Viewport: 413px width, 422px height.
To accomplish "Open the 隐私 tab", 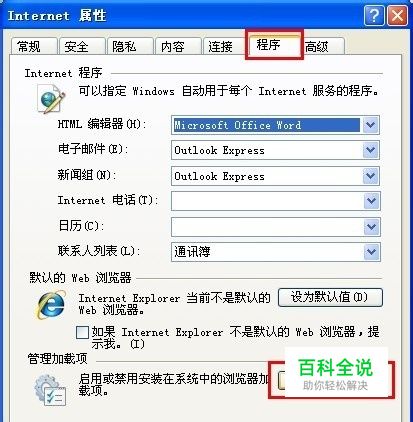I will click(130, 46).
